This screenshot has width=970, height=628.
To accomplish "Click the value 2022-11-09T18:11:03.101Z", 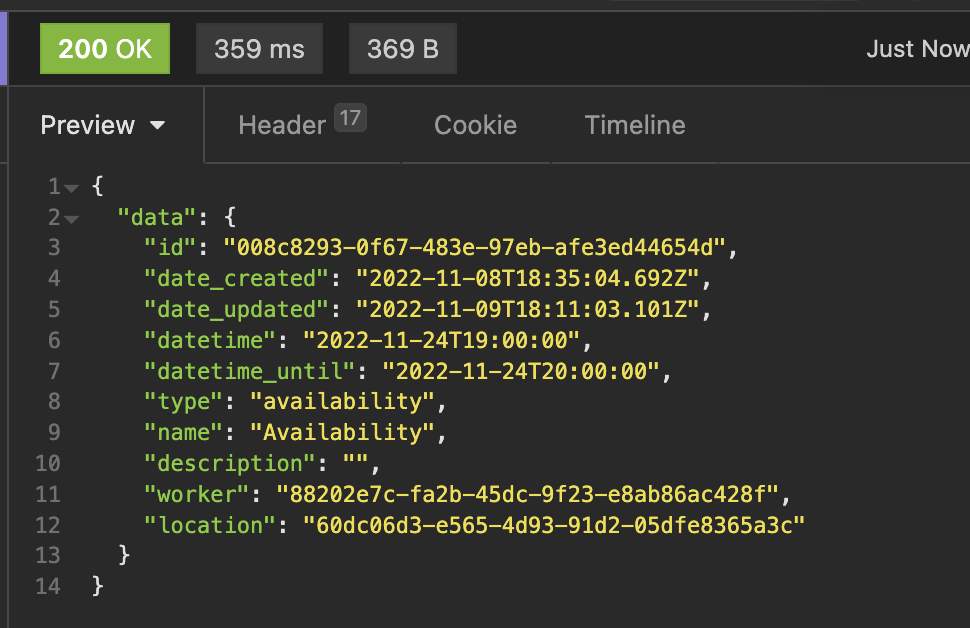I will pyautogui.click(x=528, y=309).
